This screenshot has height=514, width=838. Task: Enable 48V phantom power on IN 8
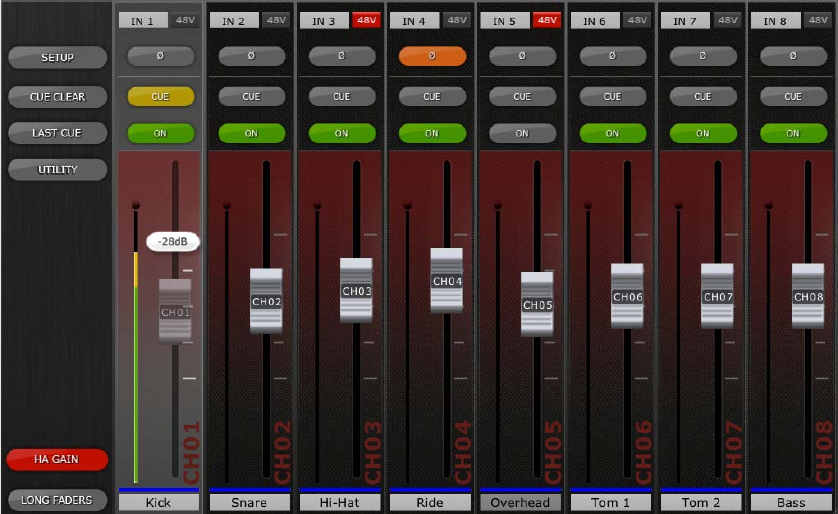click(x=818, y=20)
